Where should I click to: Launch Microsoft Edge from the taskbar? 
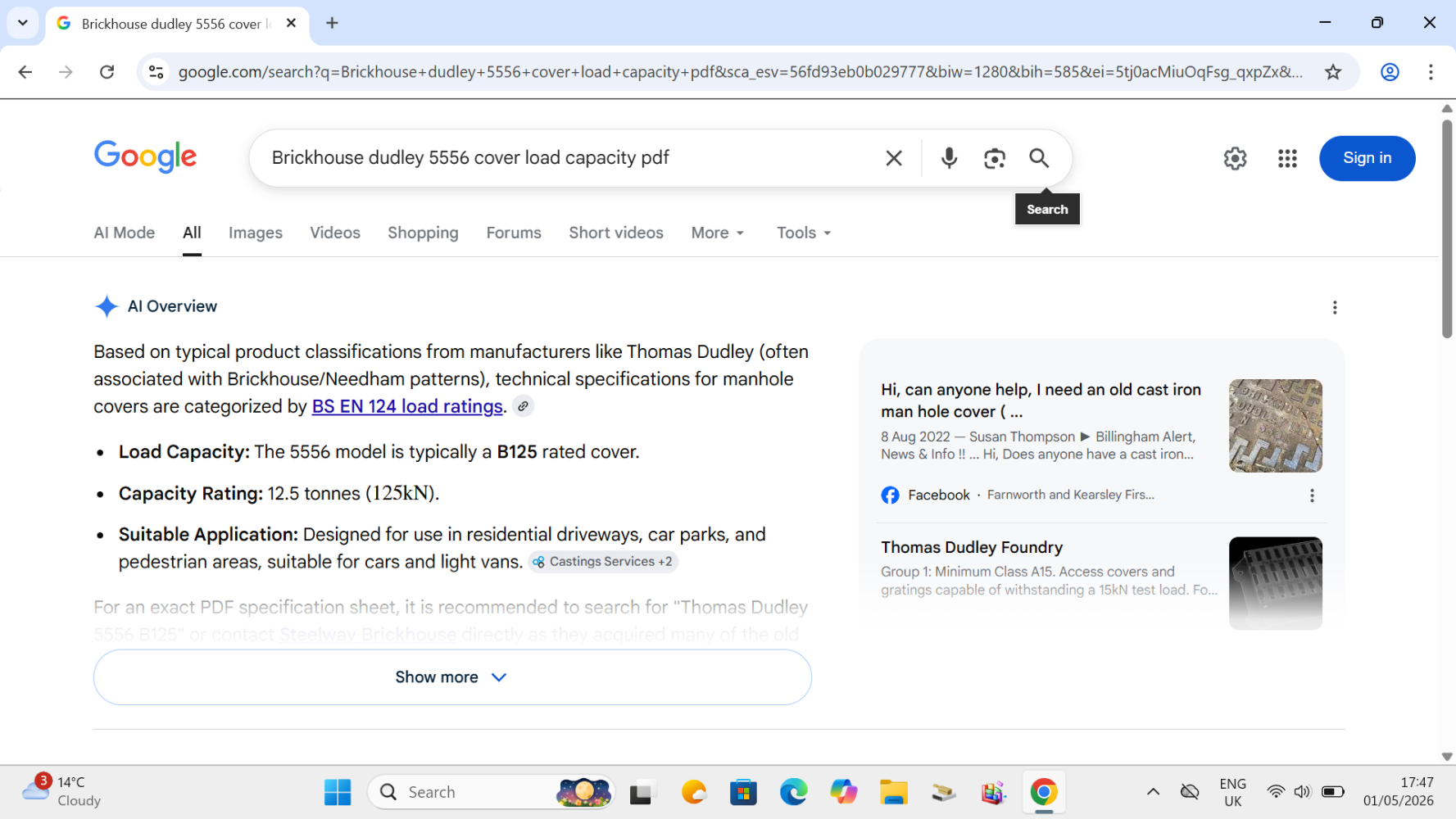coord(793,792)
